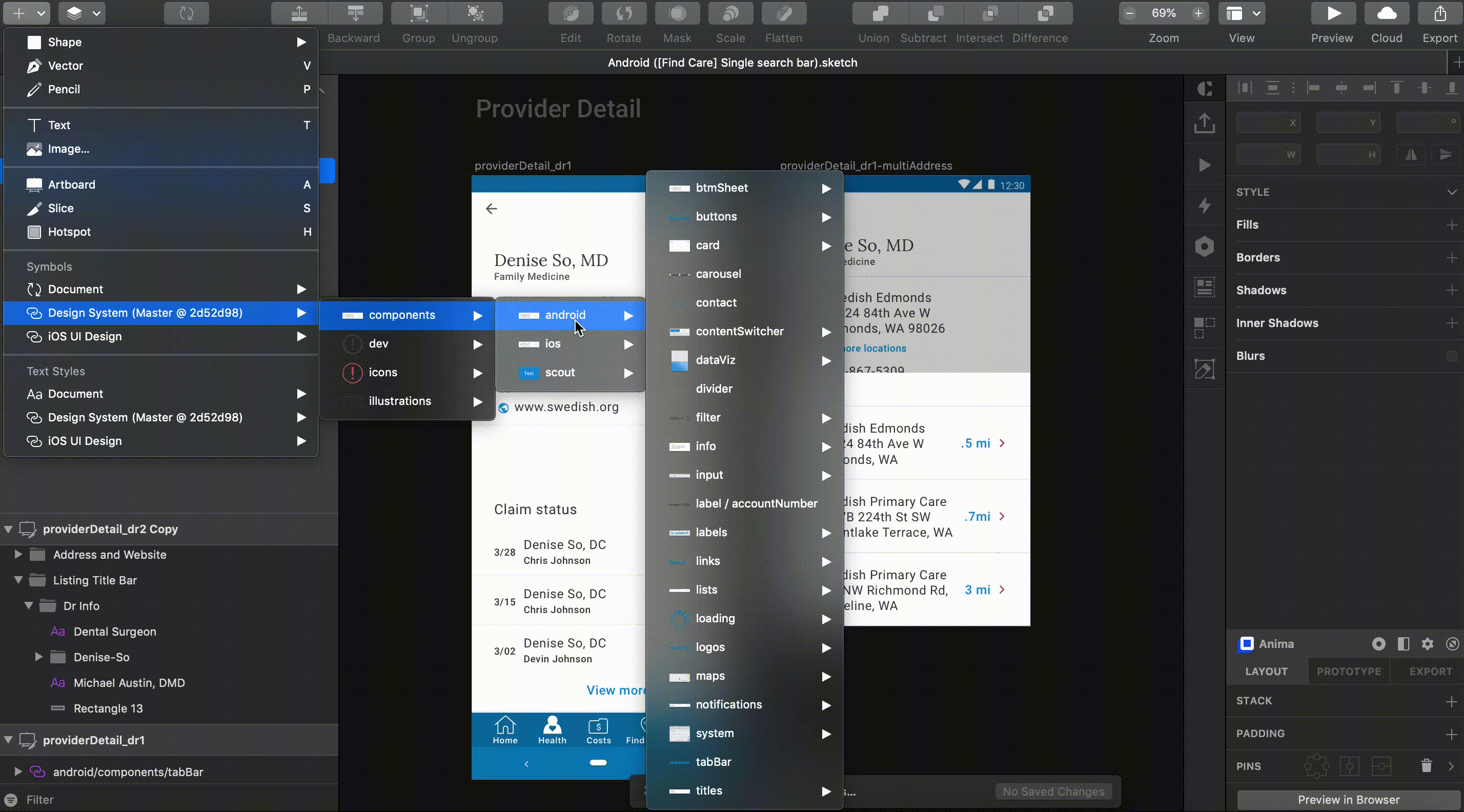Click the Preview in Browser button
Screen dimensions: 1464x812
pyautogui.click(x=1348, y=800)
